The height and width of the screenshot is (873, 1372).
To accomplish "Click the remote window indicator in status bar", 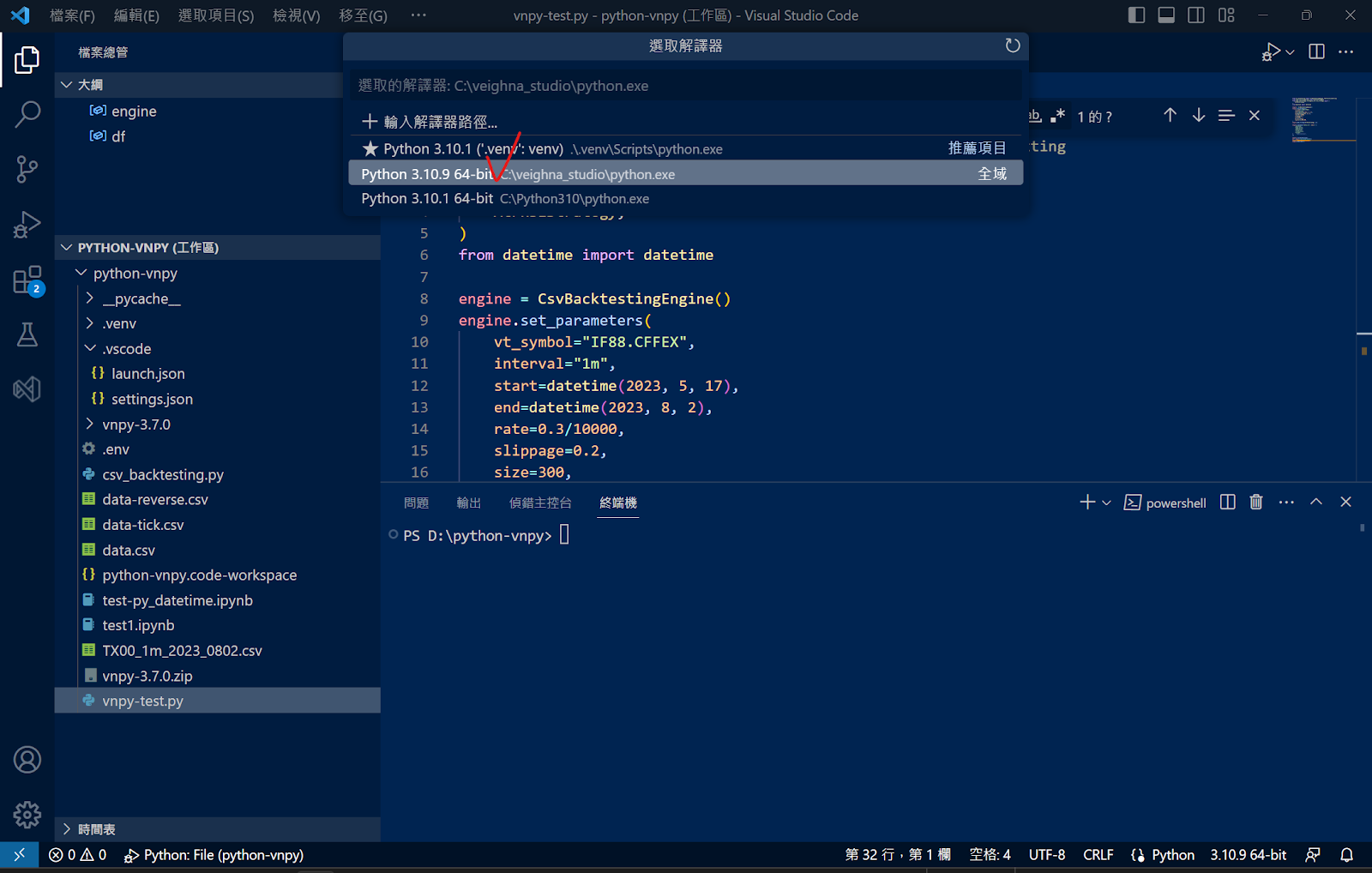I will click(x=19, y=855).
